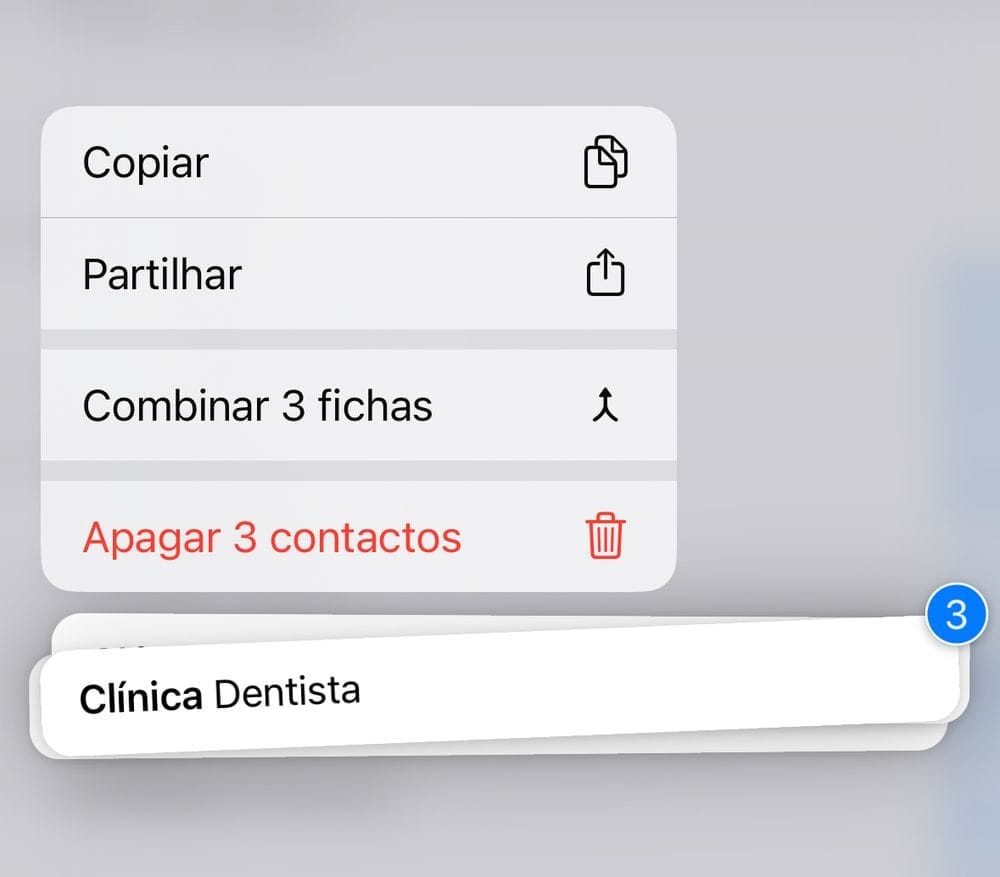1000x877 pixels.
Task: Tap the red trash can icon
Action: pos(605,536)
